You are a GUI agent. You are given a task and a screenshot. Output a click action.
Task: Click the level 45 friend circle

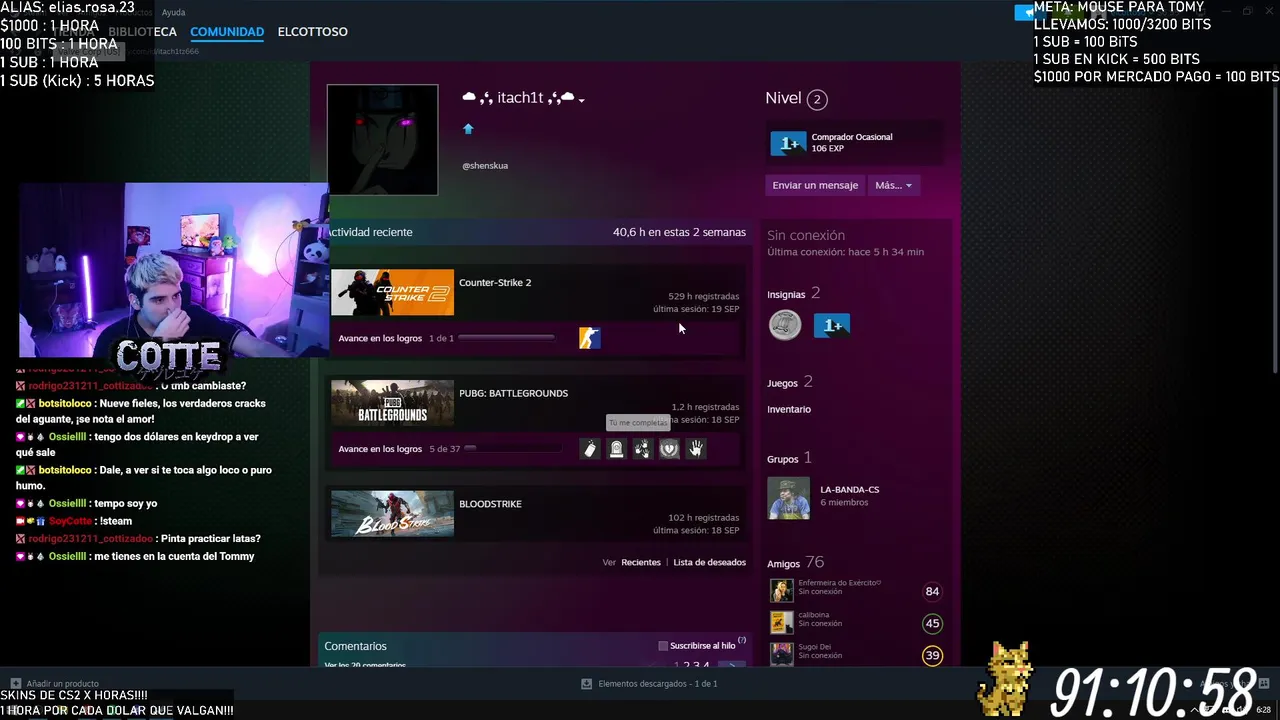point(932,623)
